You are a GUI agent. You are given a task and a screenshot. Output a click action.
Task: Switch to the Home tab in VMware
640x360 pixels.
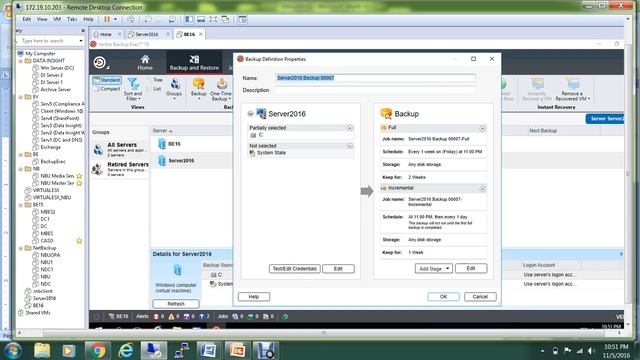coord(106,34)
